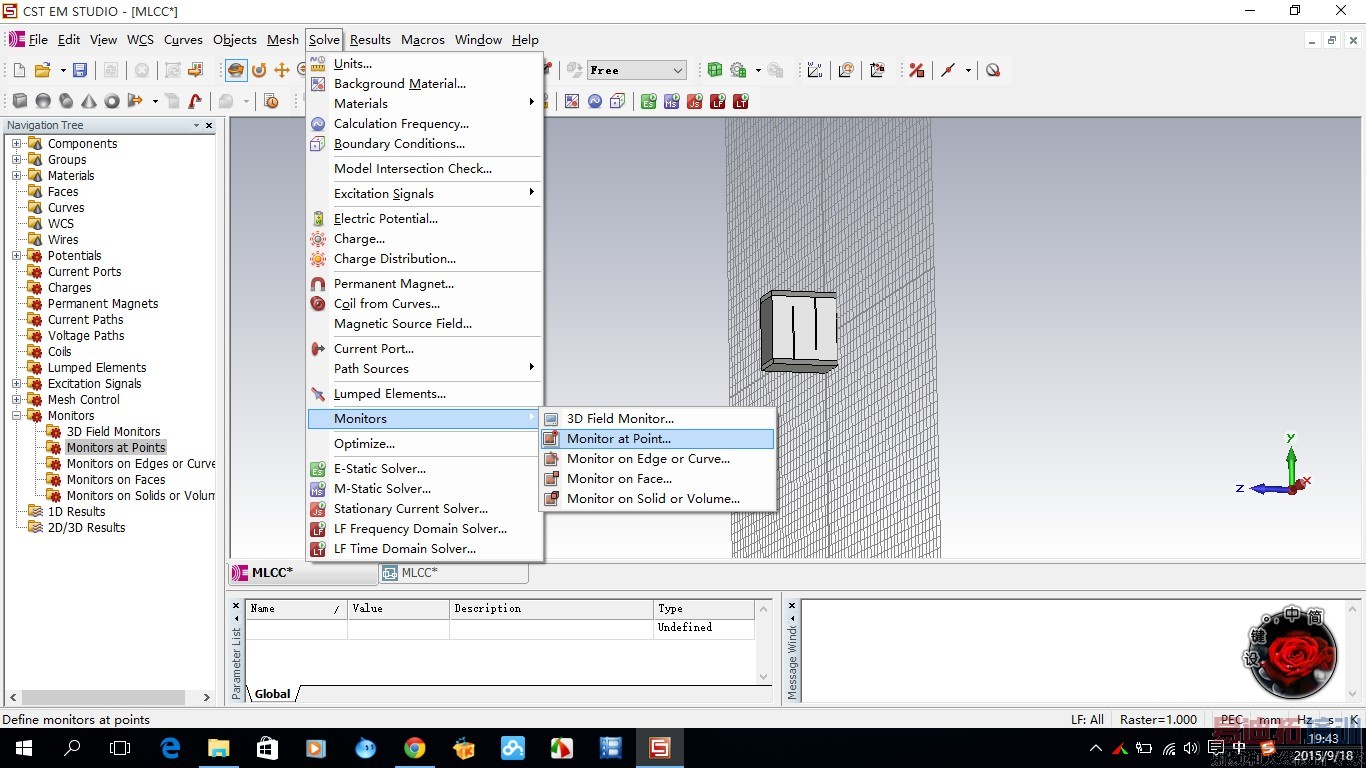Click the pick point line tool icon
1366x768 pixels.
(949, 70)
